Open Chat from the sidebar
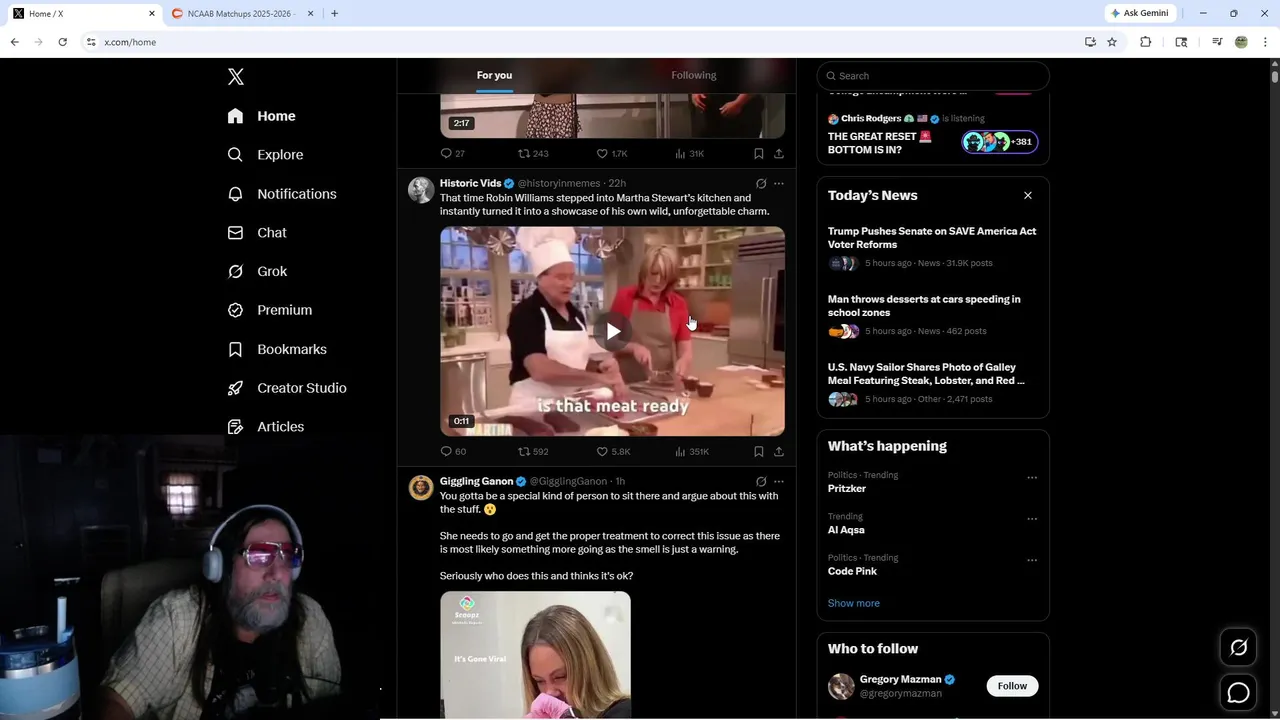Viewport: 1280px width, 720px height. coord(257,233)
